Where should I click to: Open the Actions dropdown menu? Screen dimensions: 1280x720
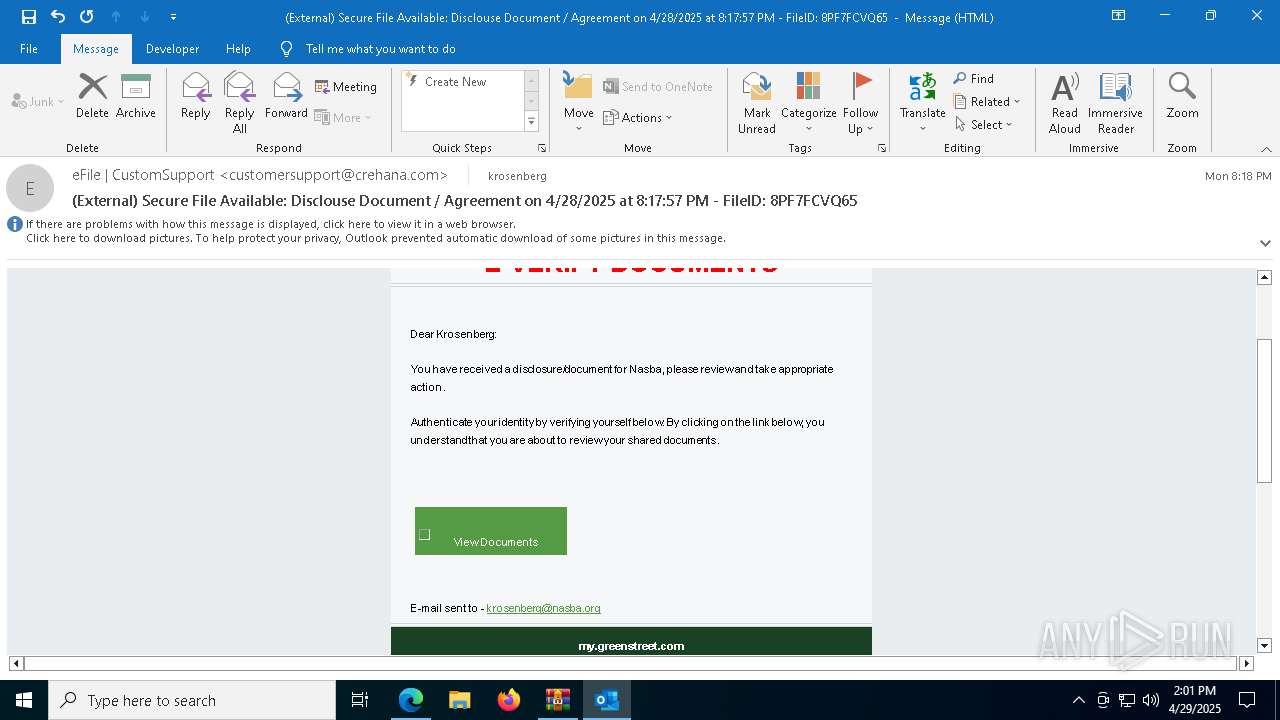[x=637, y=118]
